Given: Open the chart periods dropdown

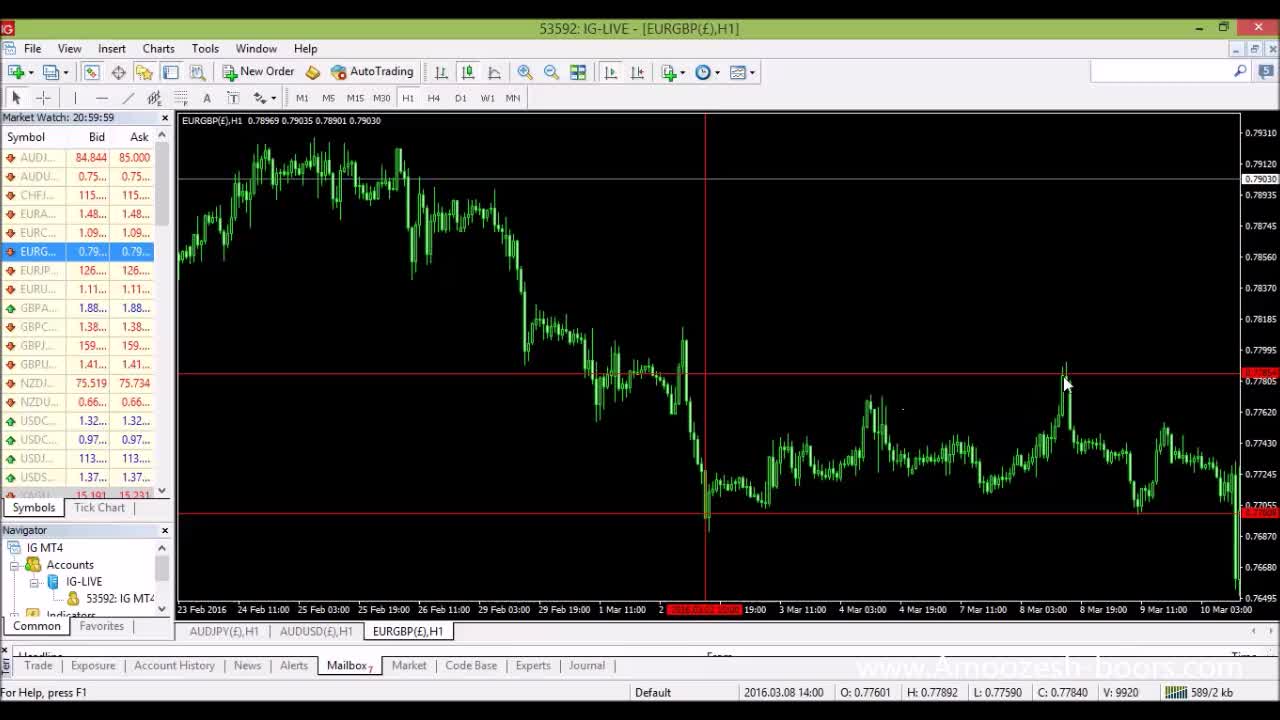Looking at the screenshot, I should coord(707,72).
